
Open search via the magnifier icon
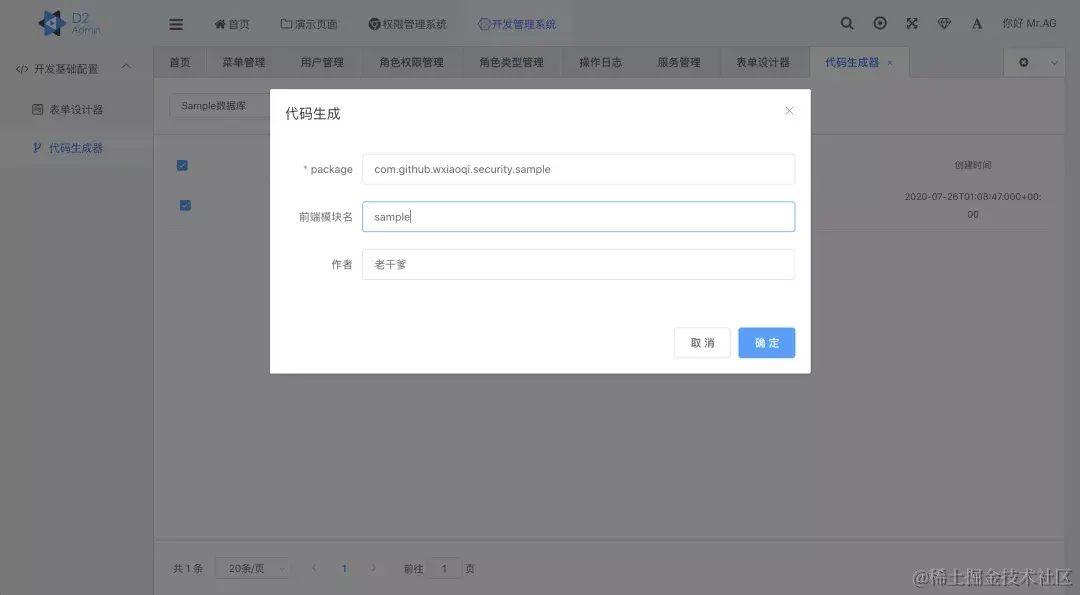(x=846, y=22)
